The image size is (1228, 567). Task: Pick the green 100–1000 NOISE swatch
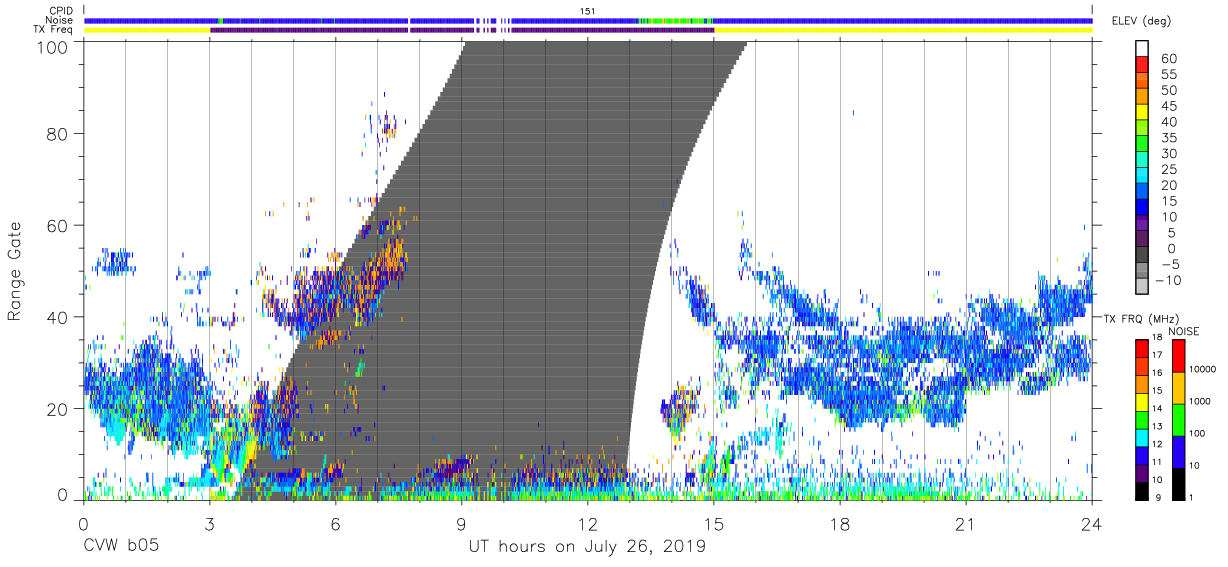tap(1178, 419)
